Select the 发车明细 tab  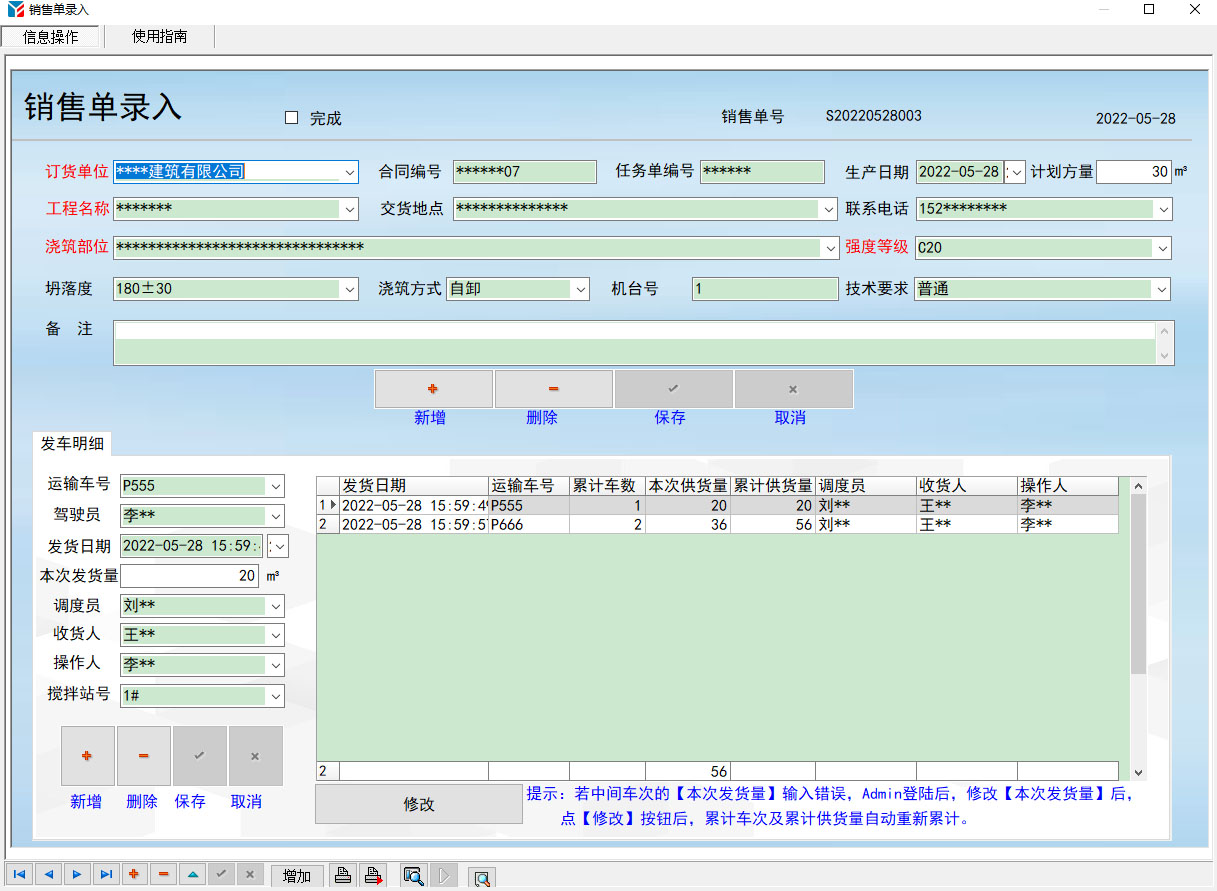click(72, 443)
